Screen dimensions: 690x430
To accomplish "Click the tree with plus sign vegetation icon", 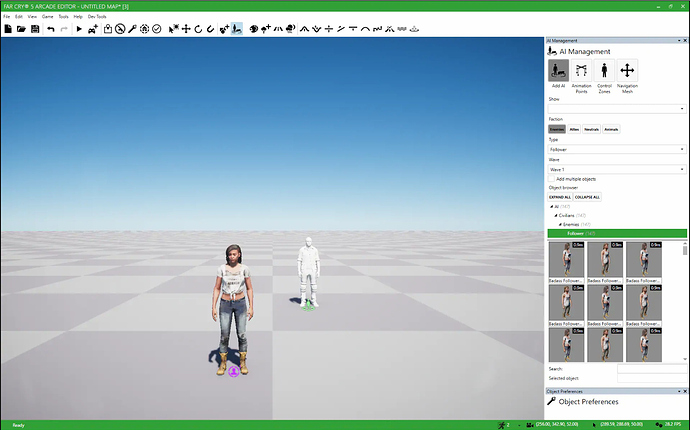I will click(x=266, y=29).
